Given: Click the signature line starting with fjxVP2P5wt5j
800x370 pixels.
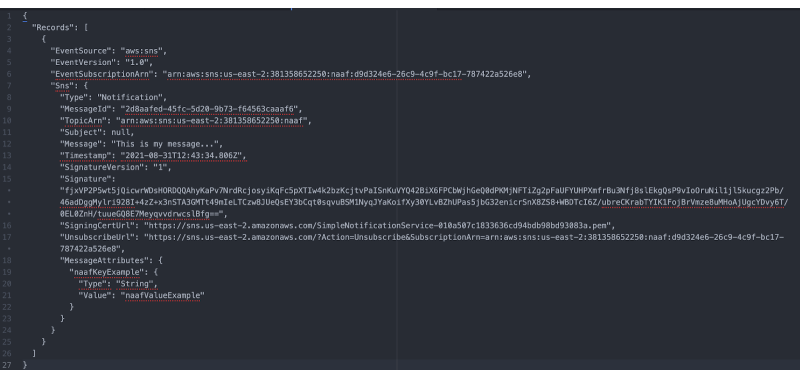Looking at the screenshot, I should click(x=422, y=190).
